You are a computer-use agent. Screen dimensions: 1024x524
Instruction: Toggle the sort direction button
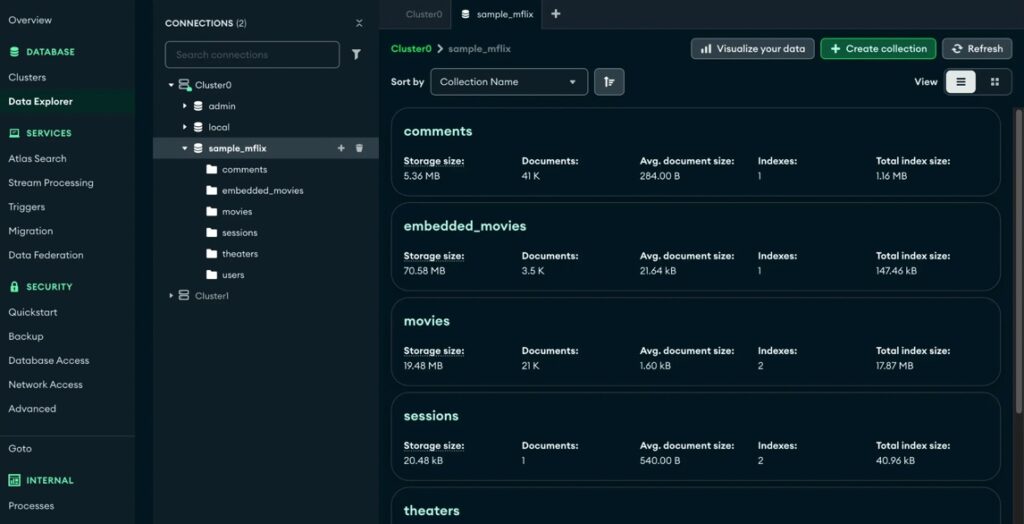point(609,82)
